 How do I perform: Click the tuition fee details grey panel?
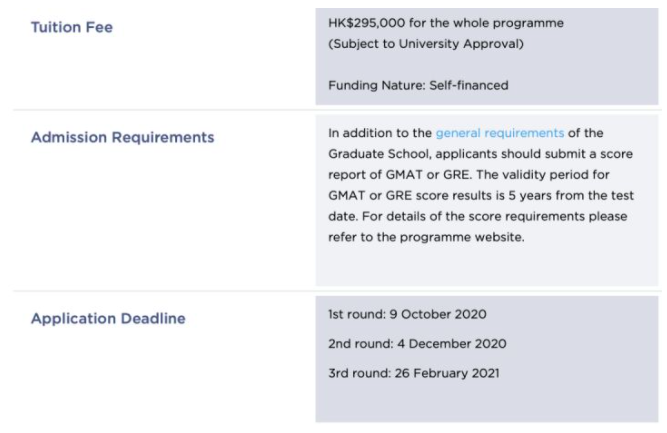point(487,57)
